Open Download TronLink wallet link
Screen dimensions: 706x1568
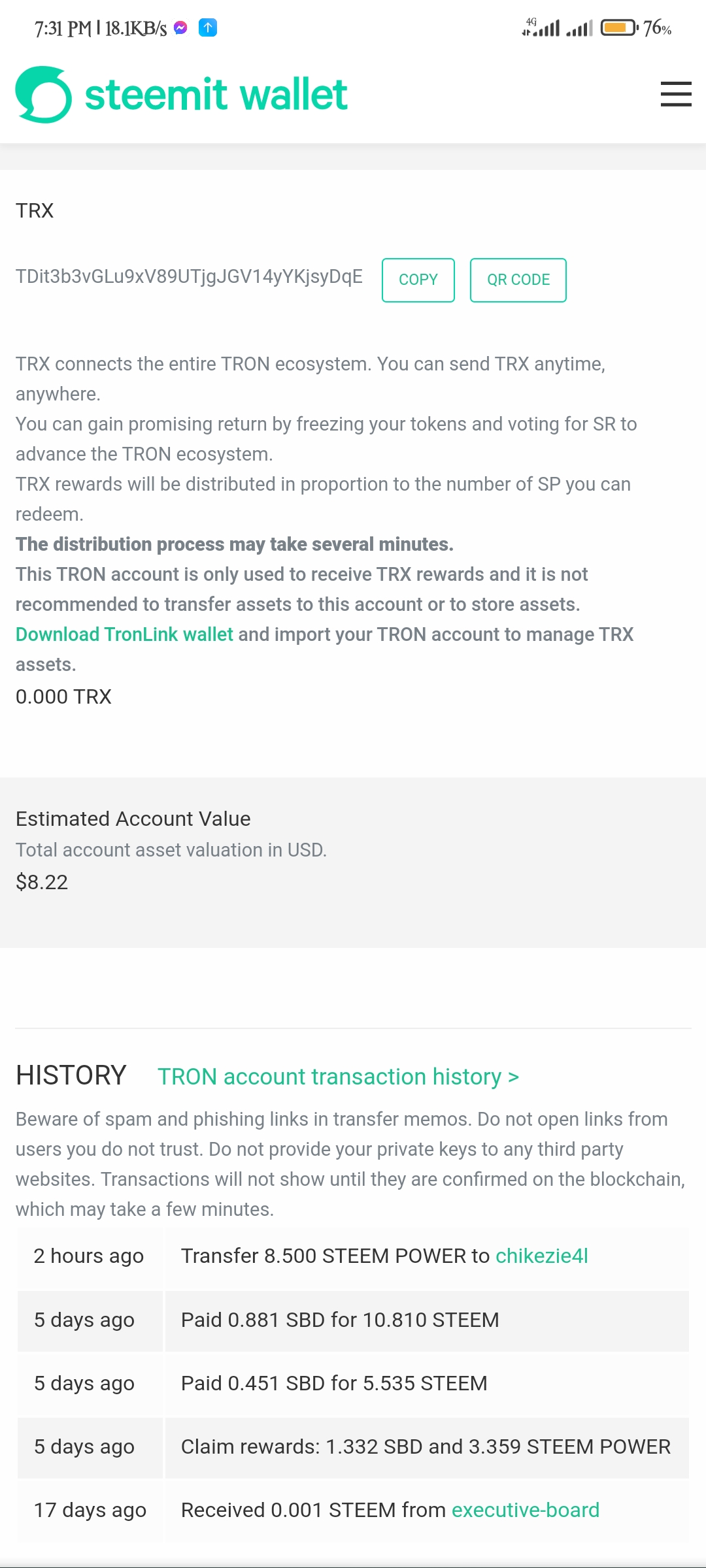124,634
